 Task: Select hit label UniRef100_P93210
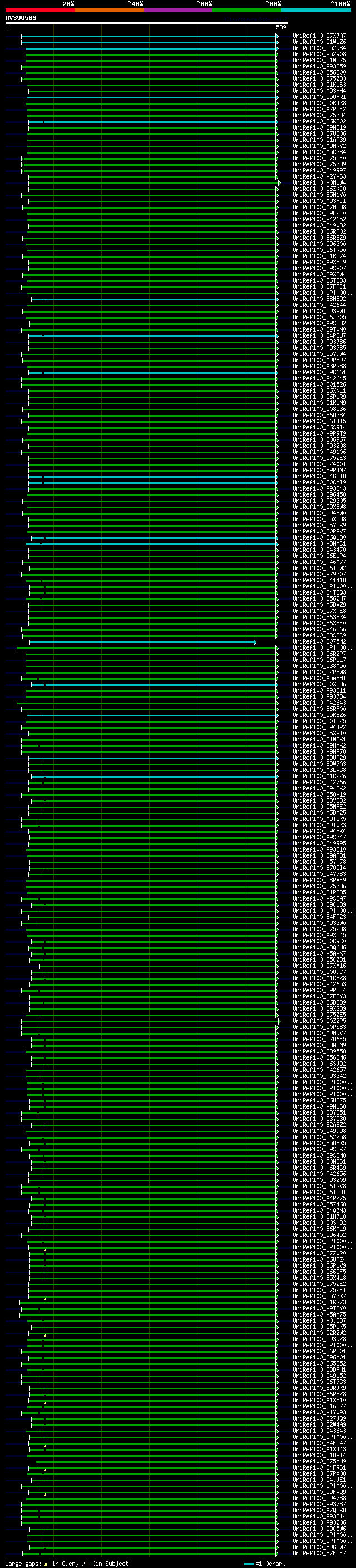click(x=319, y=850)
